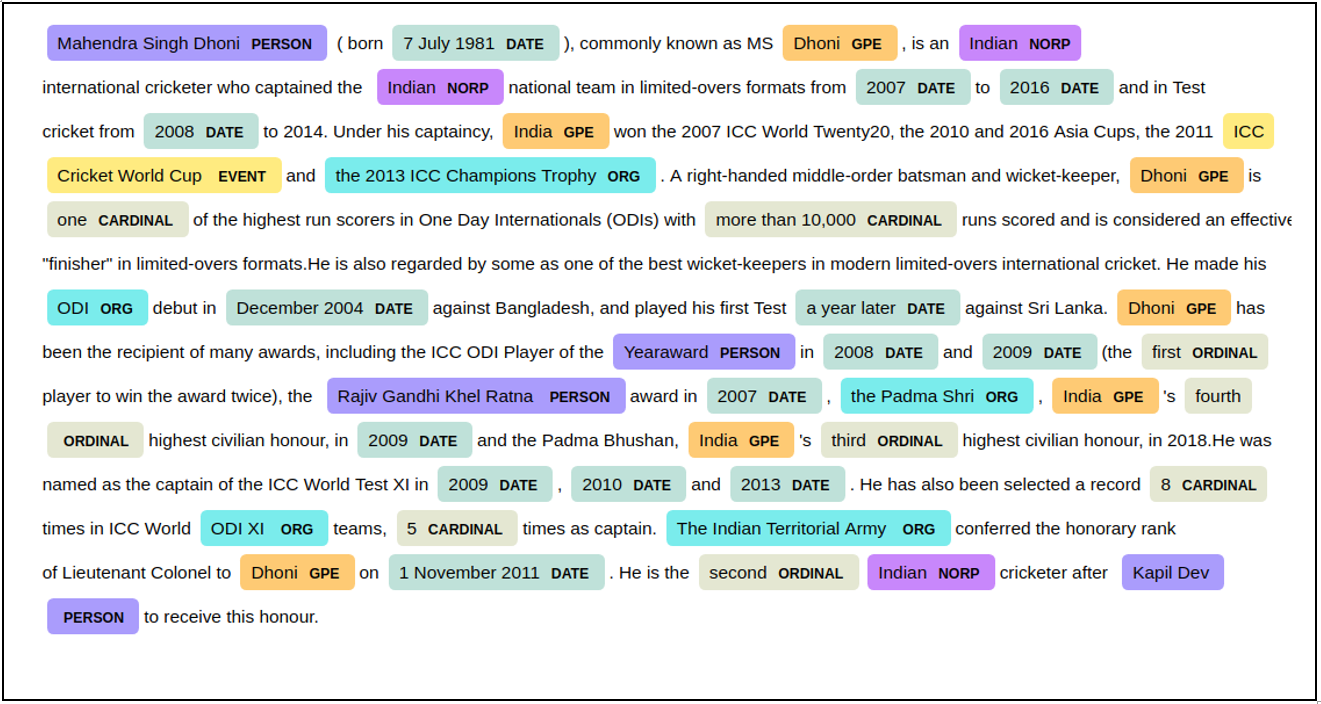Click the 'first' ORDINAL entity

pyautogui.click(x=1204, y=352)
